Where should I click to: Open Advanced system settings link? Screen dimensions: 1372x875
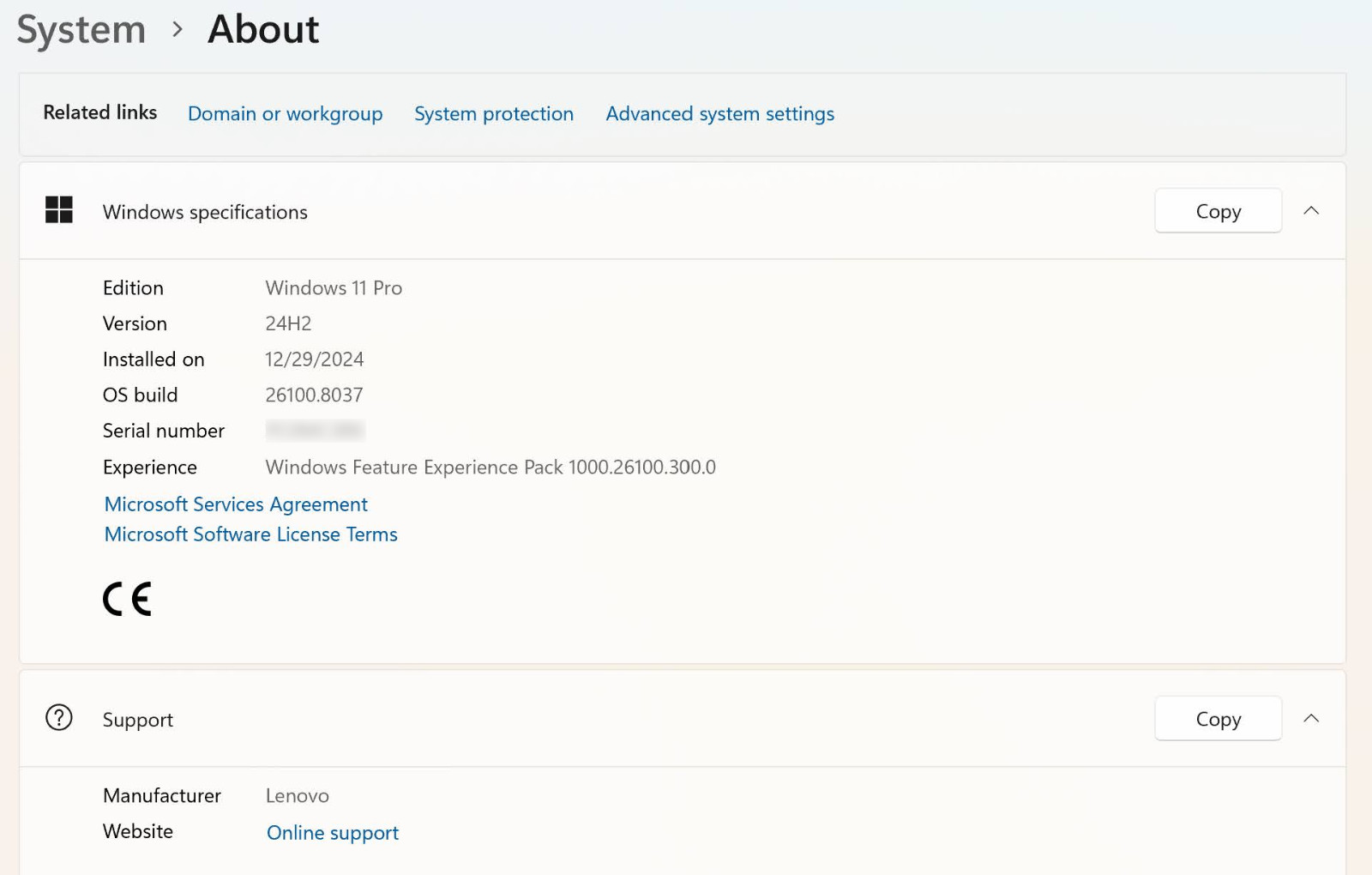click(720, 113)
